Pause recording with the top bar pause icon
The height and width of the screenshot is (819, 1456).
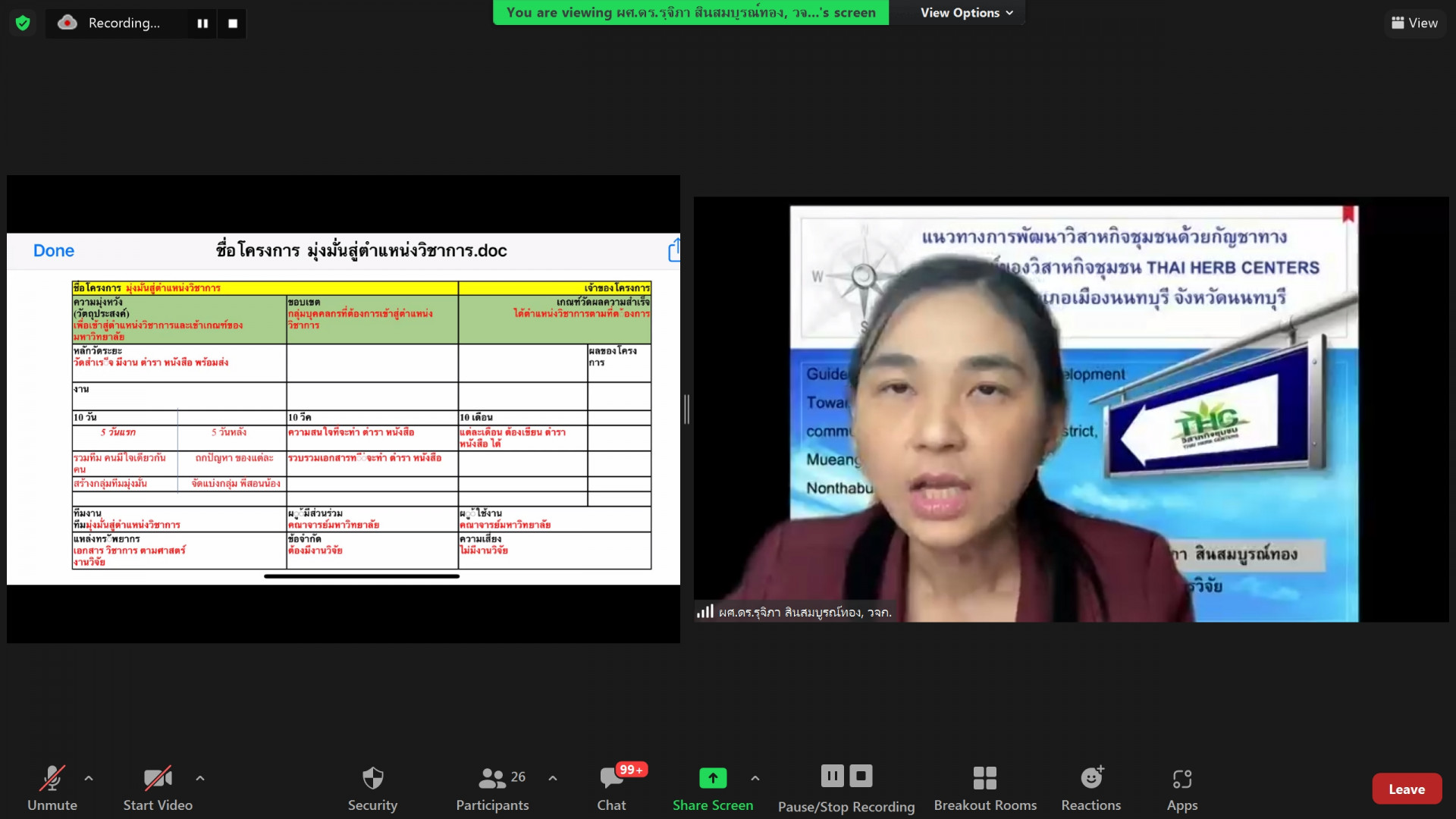click(x=202, y=24)
